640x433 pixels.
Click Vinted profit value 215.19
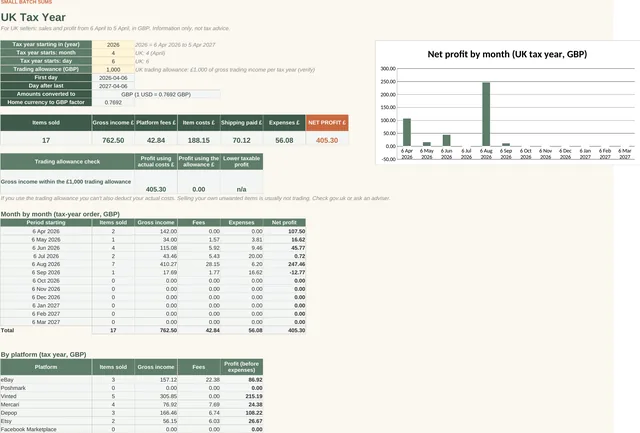(242, 396)
